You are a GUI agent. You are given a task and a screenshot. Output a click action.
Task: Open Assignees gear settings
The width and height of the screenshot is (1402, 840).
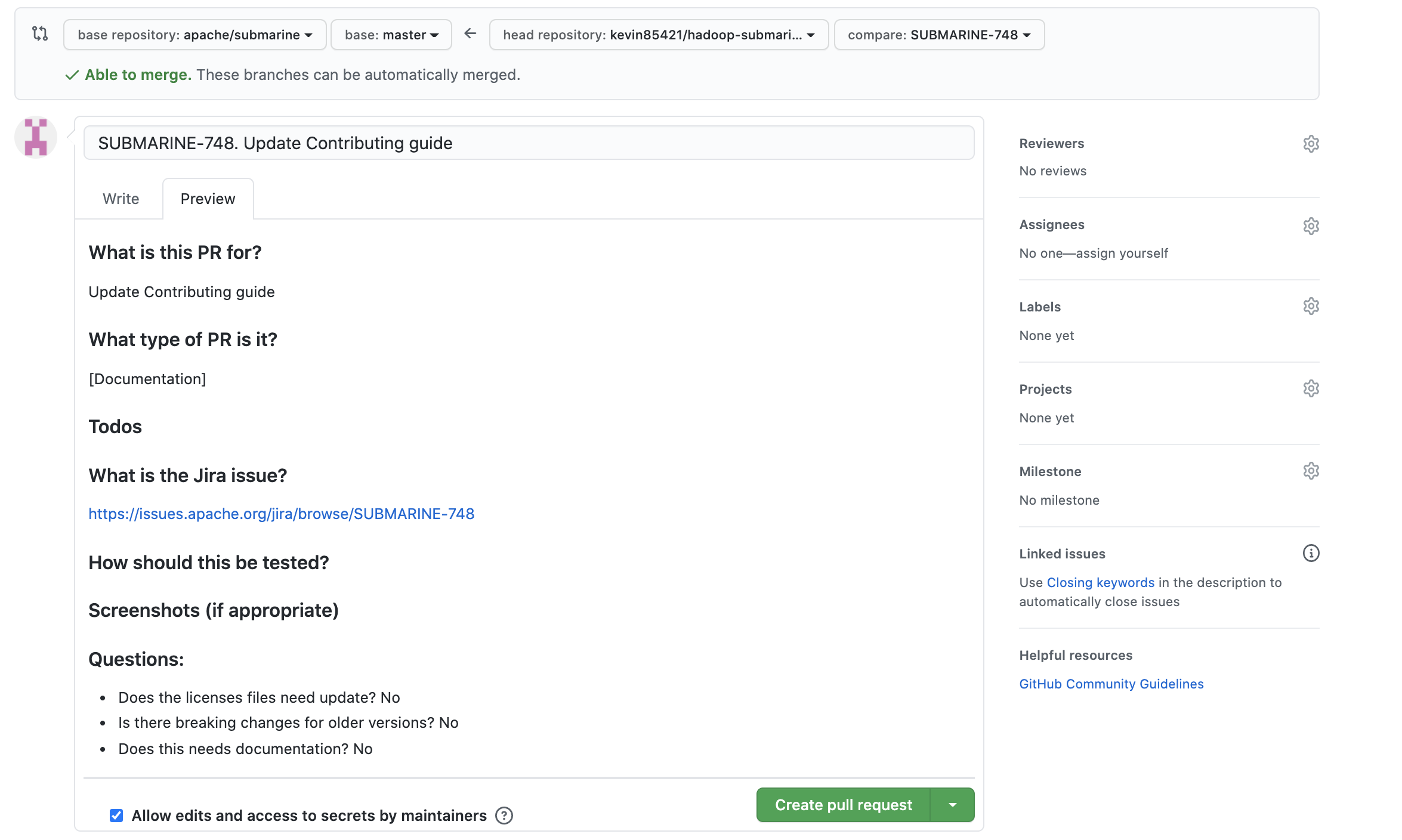(1311, 226)
